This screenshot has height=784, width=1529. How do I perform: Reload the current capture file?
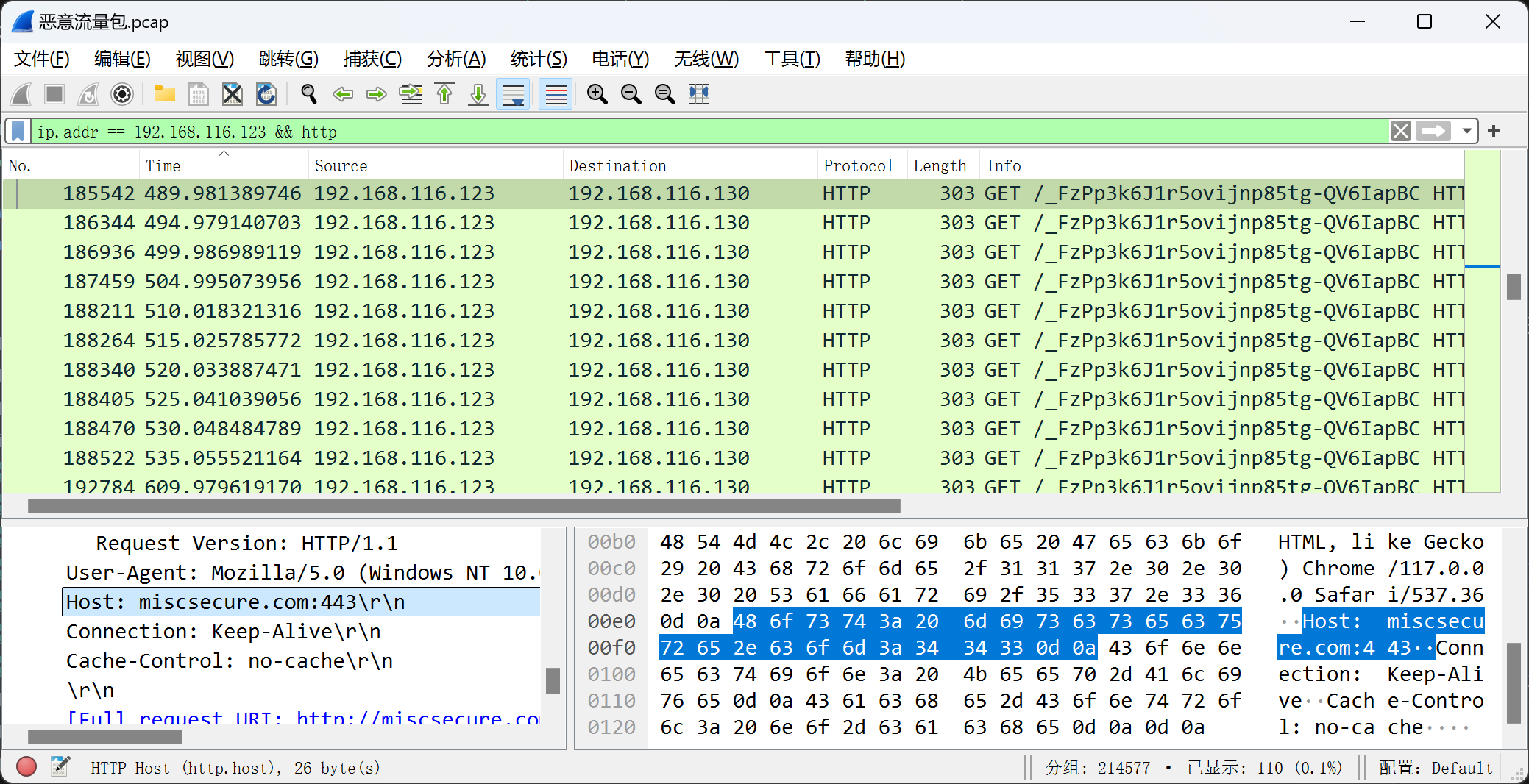(266, 94)
